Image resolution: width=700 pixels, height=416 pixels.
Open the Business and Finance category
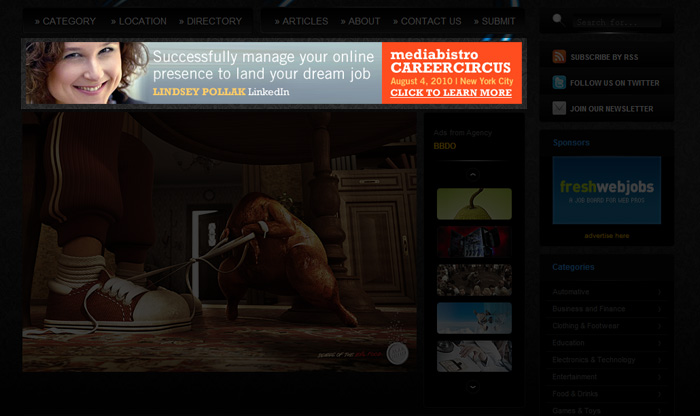[x=588, y=309]
